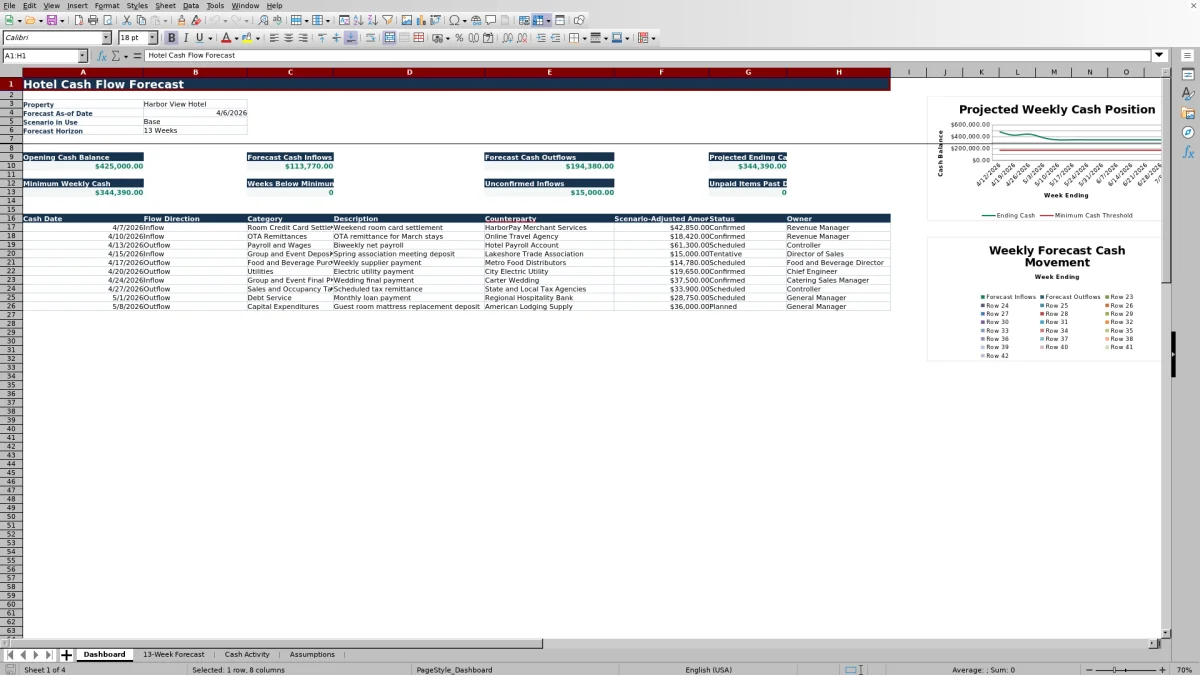Toggle Underline formatting

point(199,38)
